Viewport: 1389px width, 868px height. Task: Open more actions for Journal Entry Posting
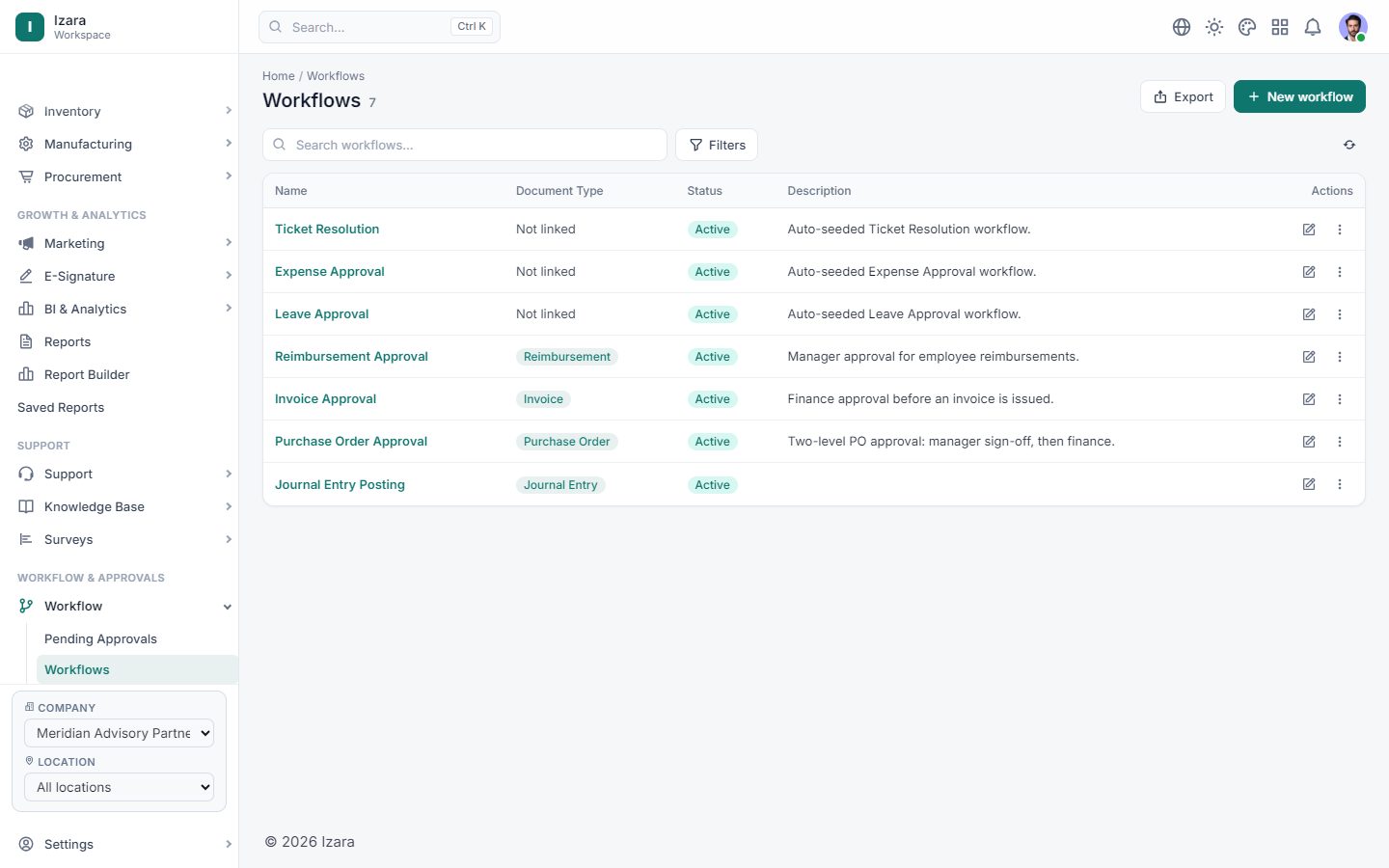(1340, 484)
